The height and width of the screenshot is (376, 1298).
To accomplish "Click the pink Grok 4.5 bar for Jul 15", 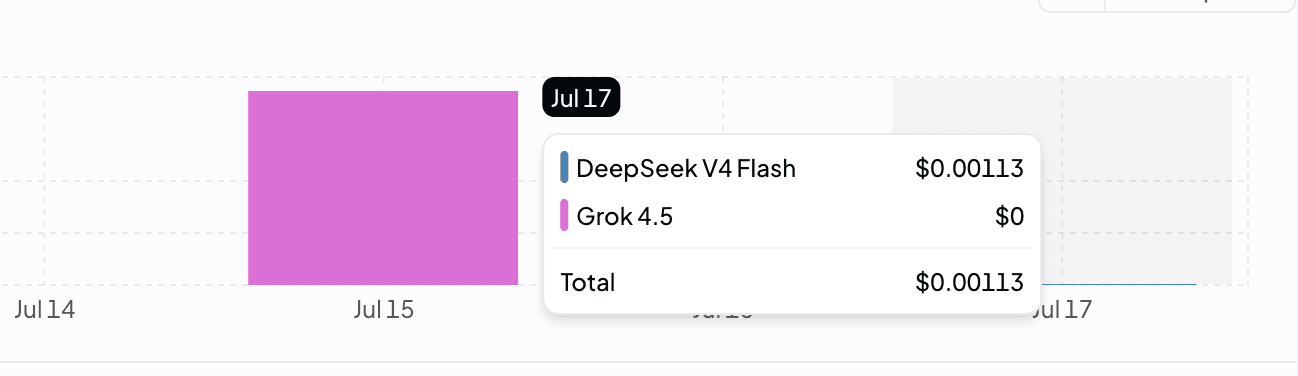I will [x=383, y=188].
